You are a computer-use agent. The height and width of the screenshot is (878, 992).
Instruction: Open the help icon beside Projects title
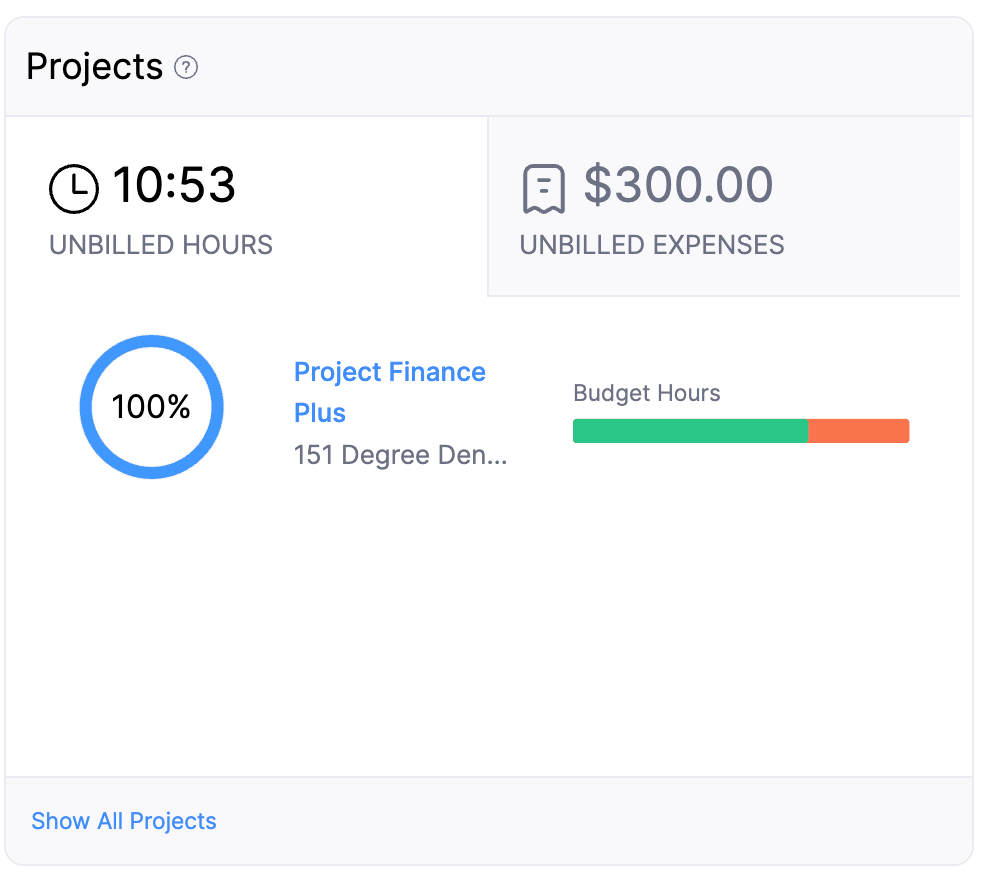coord(186,68)
